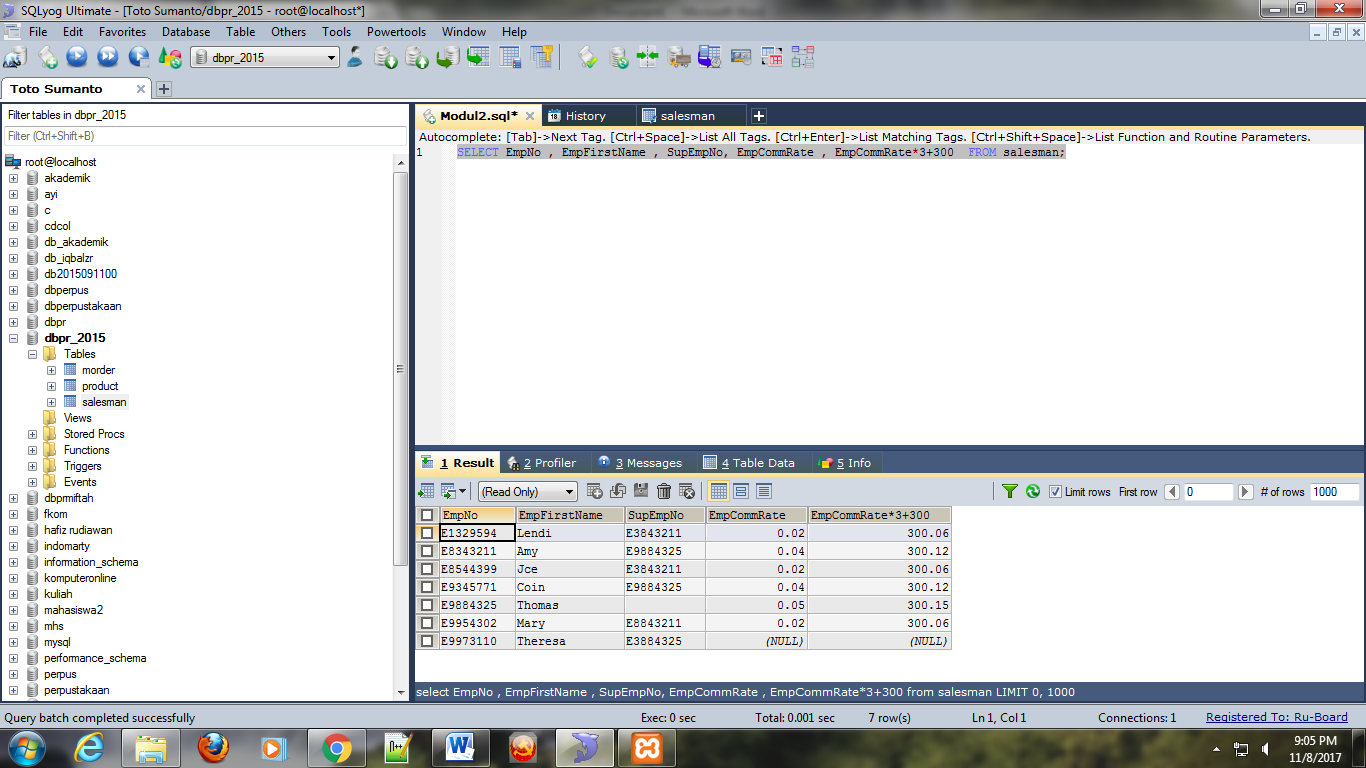Click the First row input field
The height and width of the screenshot is (768, 1366).
click(x=1209, y=492)
